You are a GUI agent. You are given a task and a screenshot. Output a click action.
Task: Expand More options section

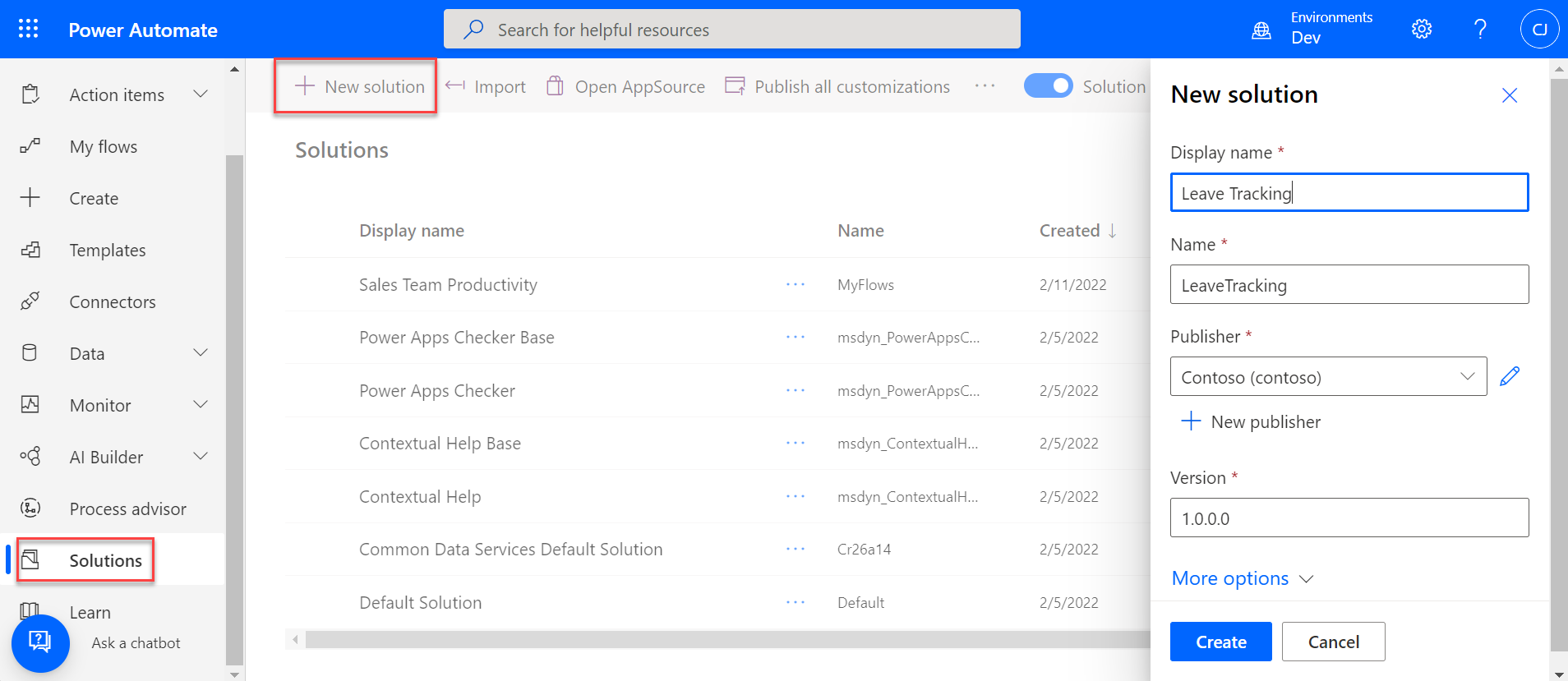1242,578
